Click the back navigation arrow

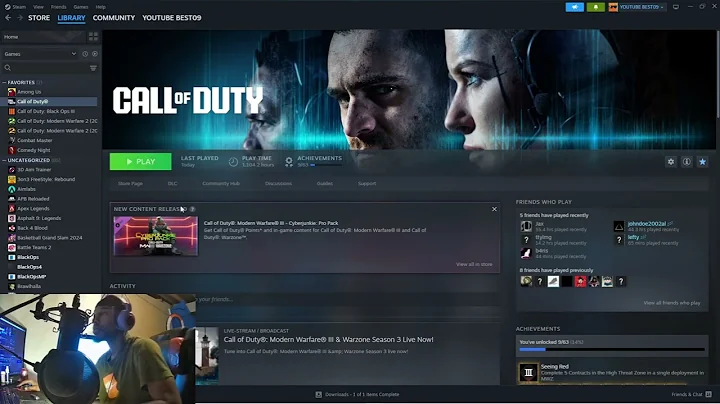[x=8, y=17]
